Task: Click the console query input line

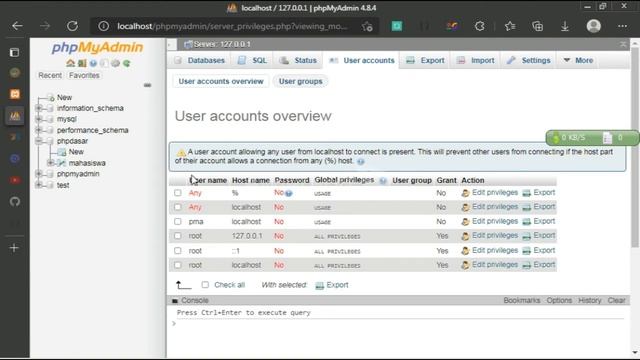Action: 400,323
